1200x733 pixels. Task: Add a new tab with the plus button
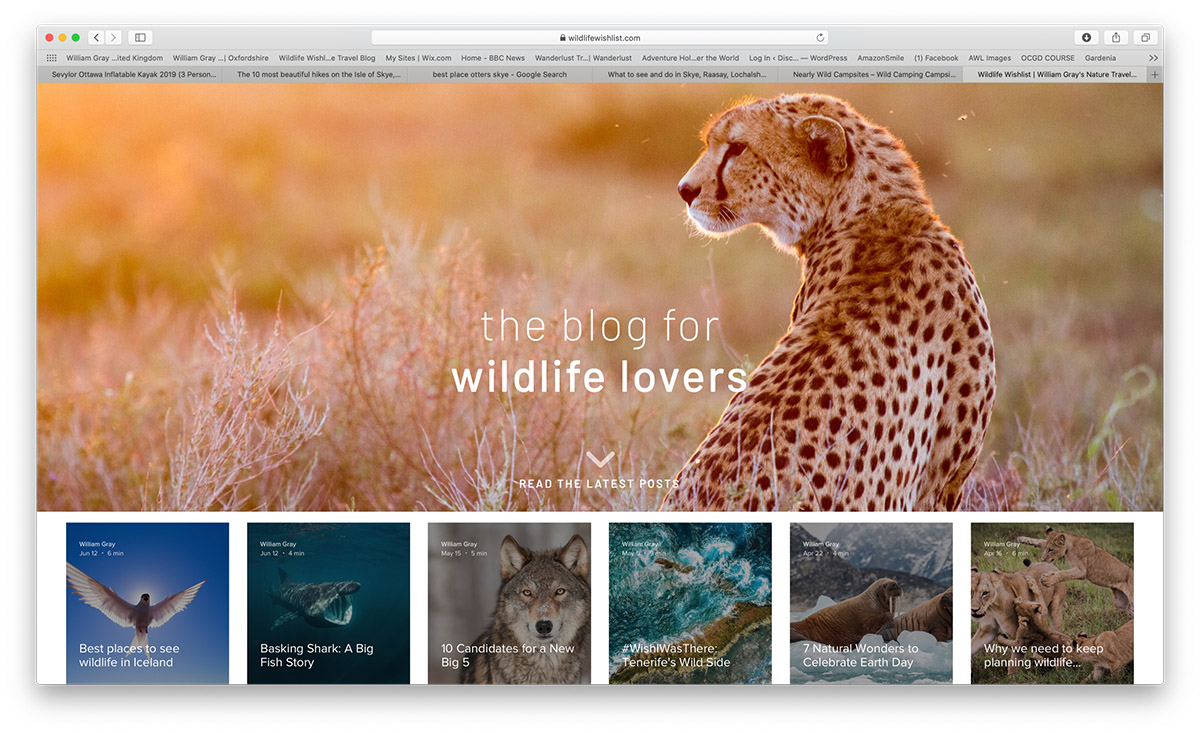click(x=1155, y=74)
